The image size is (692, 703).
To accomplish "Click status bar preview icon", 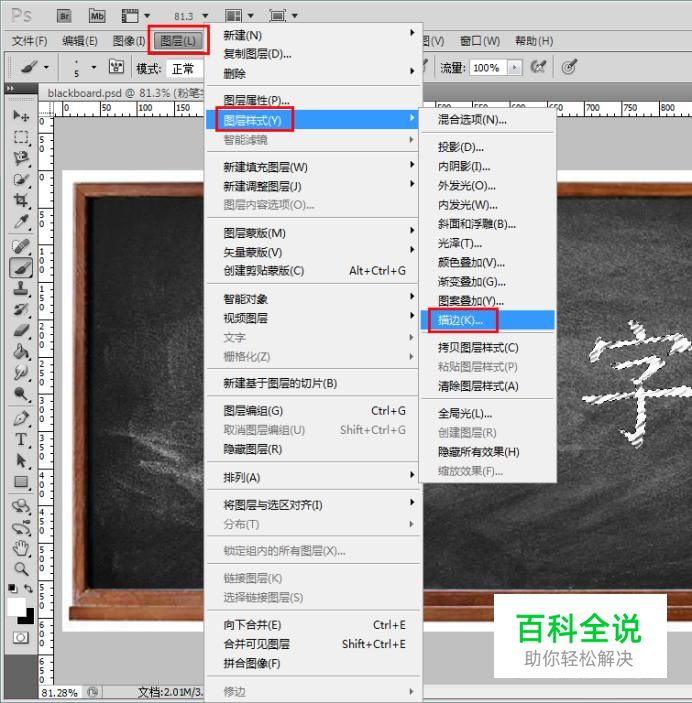I will (93, 692).
